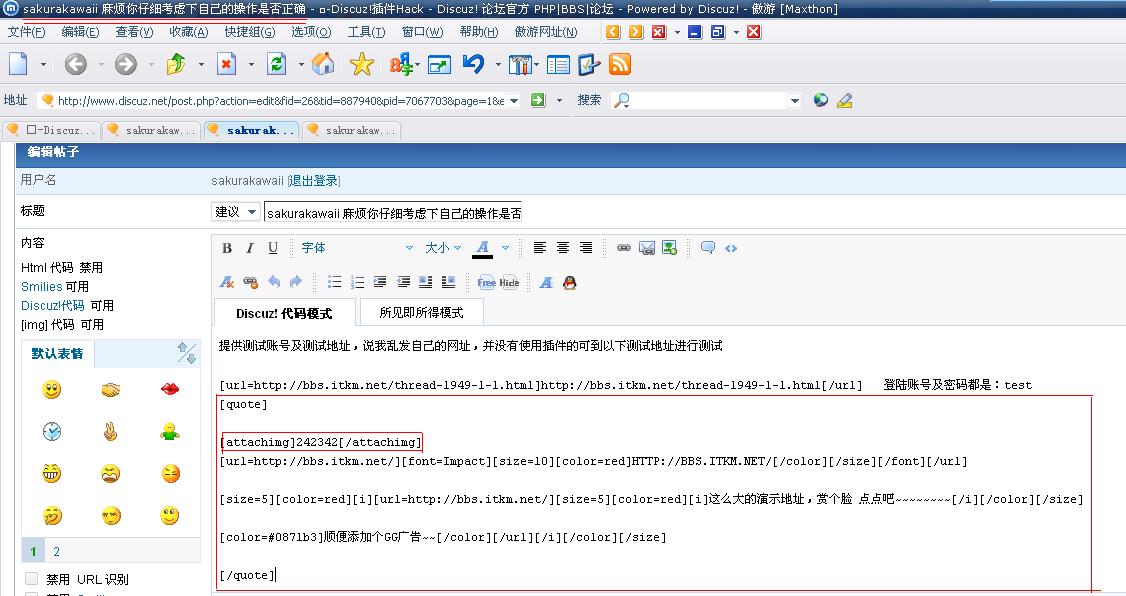Select the Discuz! 代码模式 editor tab
The image size is (1126, 596).
284,313
